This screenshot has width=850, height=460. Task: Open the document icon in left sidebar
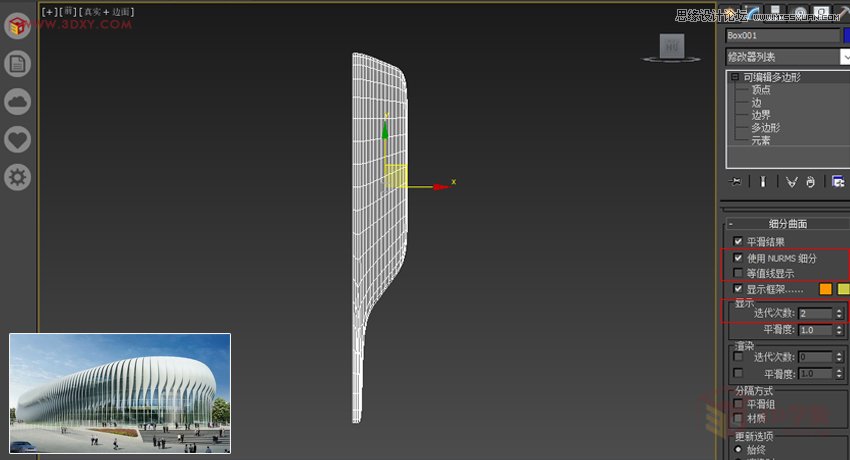pos(18,64)
